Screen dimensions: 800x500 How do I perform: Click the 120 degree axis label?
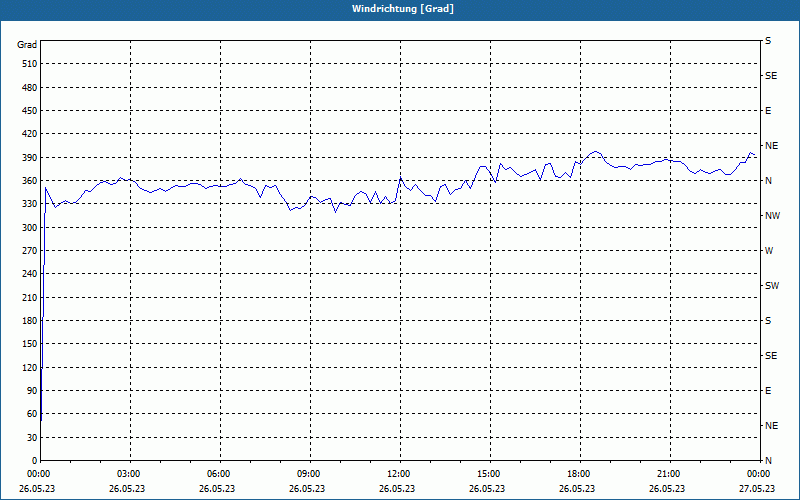[30, 367]
